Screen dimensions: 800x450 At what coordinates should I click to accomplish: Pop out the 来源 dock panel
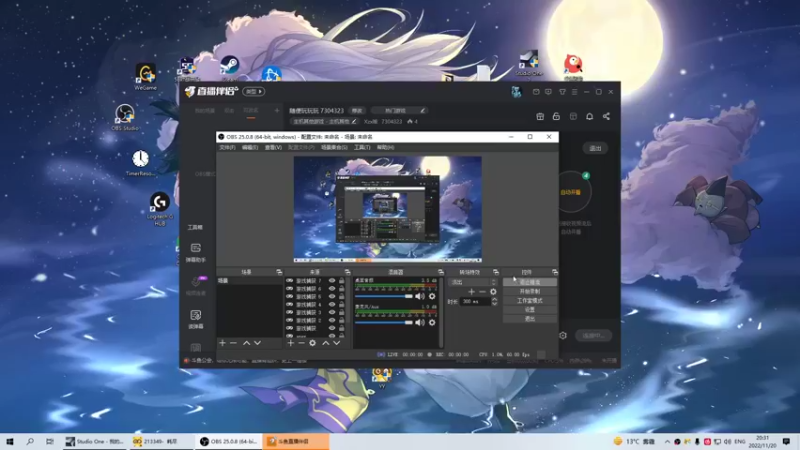point(347,272)
